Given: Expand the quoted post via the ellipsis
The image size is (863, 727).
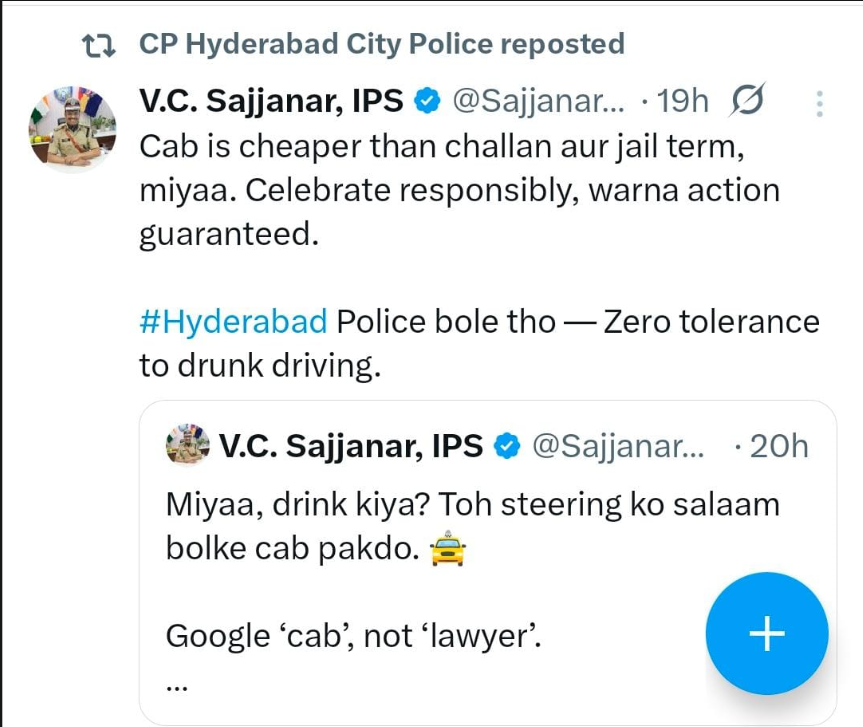Looking at the screenshot, I should click(176, 687).
